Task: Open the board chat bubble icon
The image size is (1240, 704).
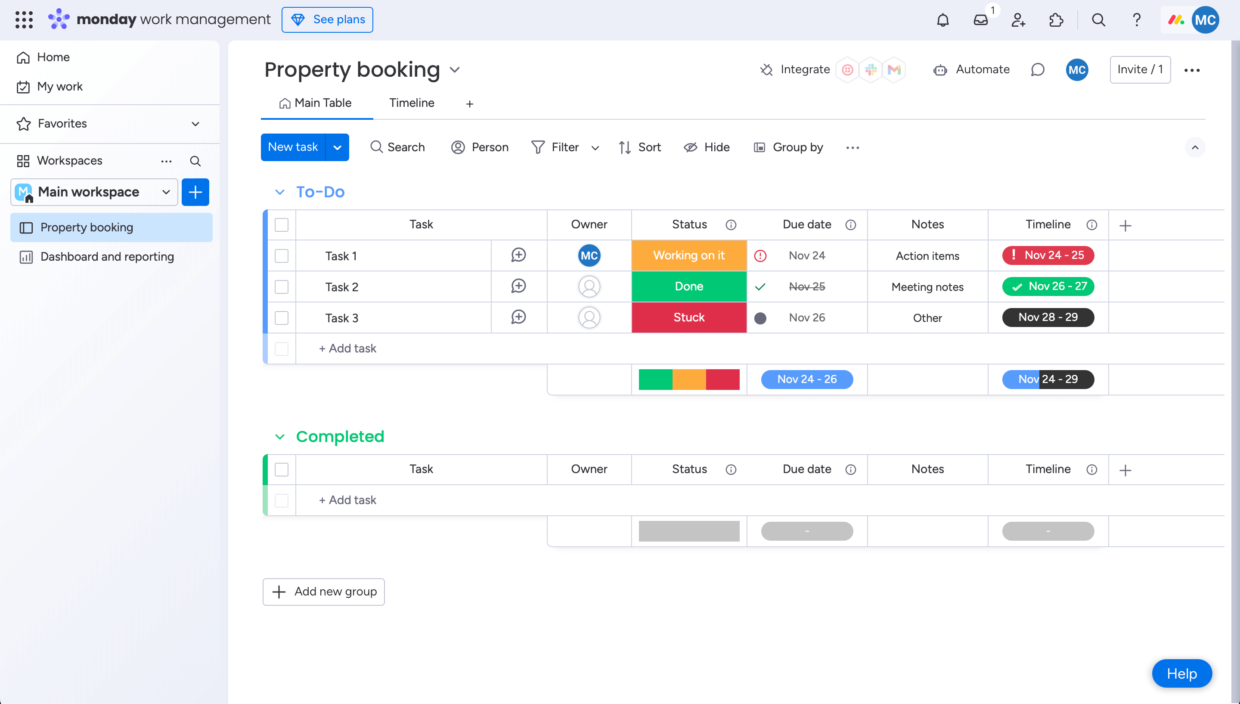Action: click(1037, 69)
